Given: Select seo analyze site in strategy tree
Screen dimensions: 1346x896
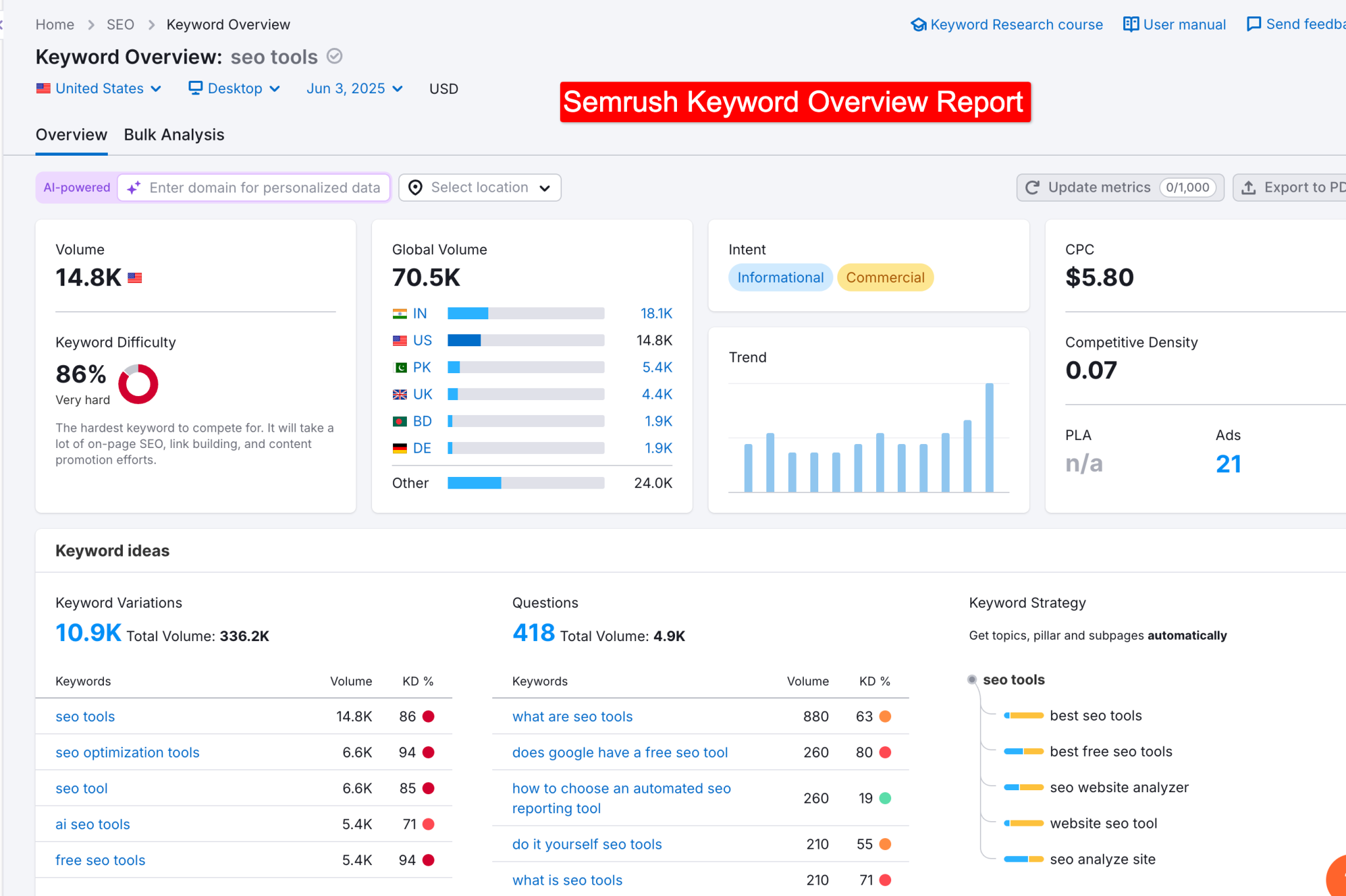Looking at the screenshot, I should 1102,859.
